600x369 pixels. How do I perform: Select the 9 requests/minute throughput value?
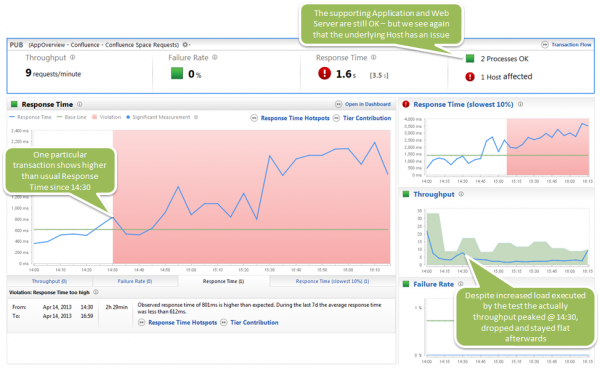[x=53, y=73]
